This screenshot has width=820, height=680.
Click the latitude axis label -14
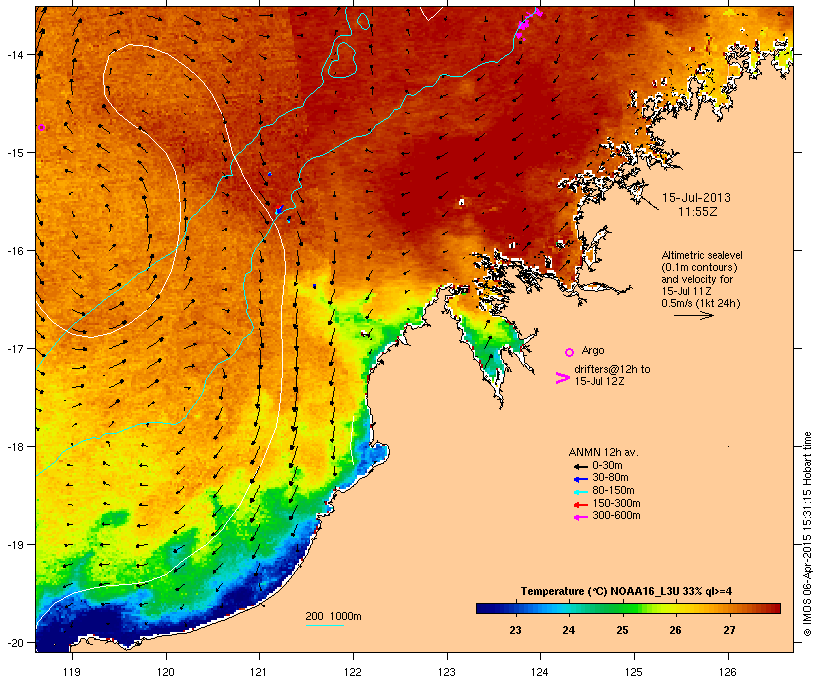(15, 54)
